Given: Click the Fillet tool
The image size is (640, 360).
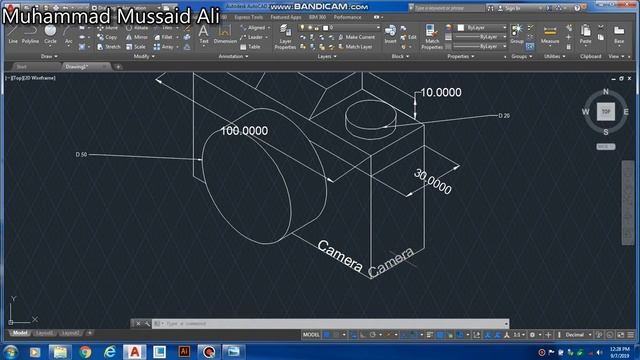Looking at the screenshot, I should click(x=164, y=37).
